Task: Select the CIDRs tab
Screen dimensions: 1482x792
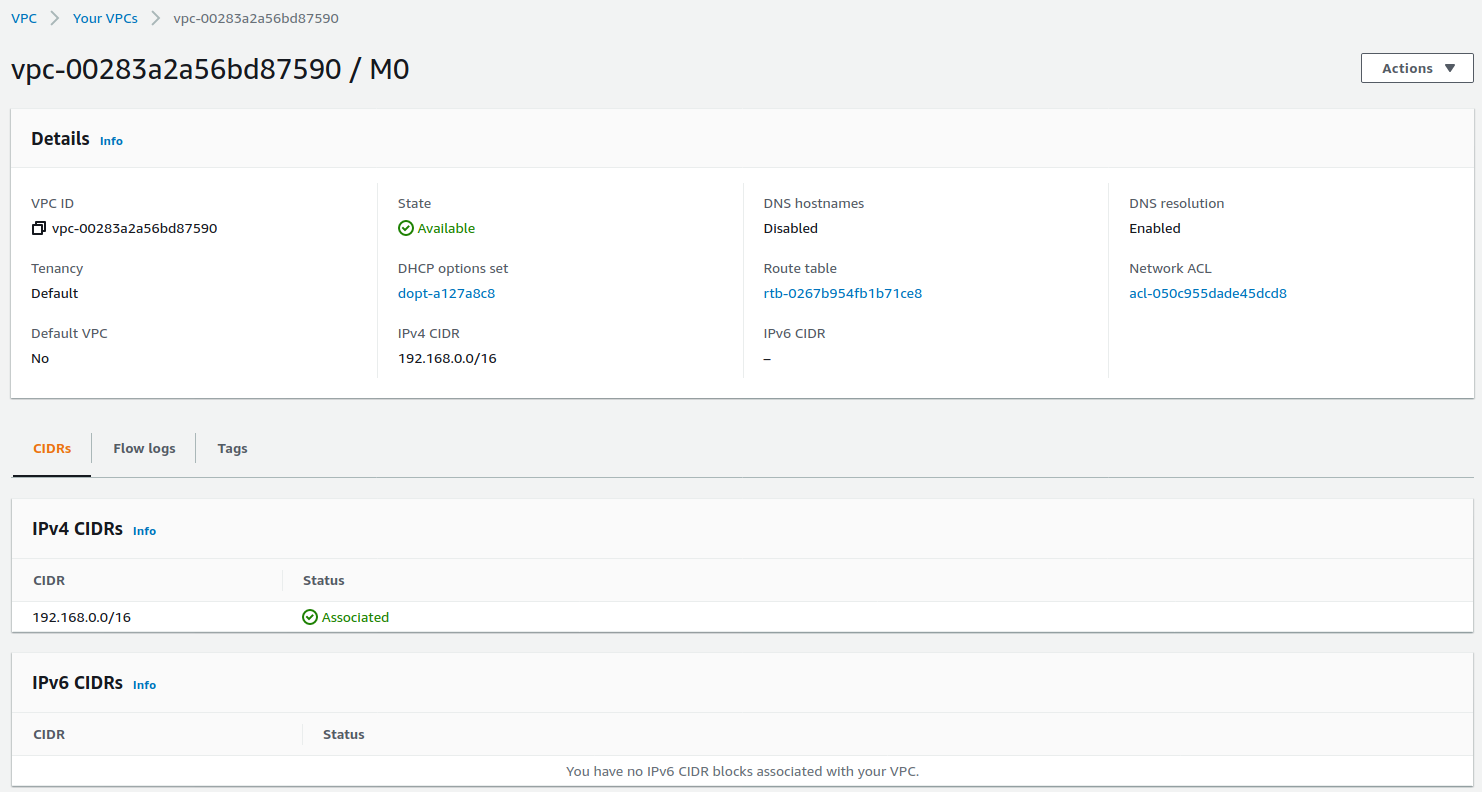Action: pos(52,448)
